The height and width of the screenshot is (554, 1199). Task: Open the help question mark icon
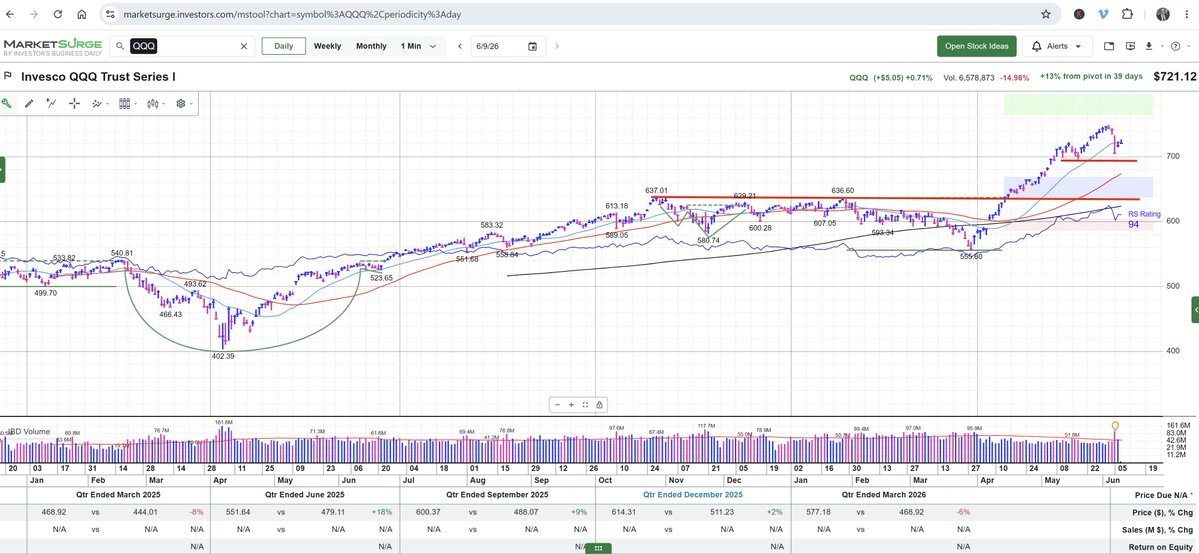coord(1175,46)
